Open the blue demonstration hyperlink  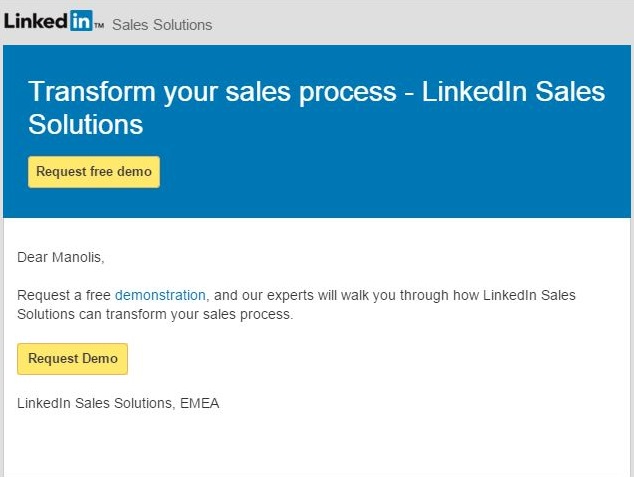point(160,296)
